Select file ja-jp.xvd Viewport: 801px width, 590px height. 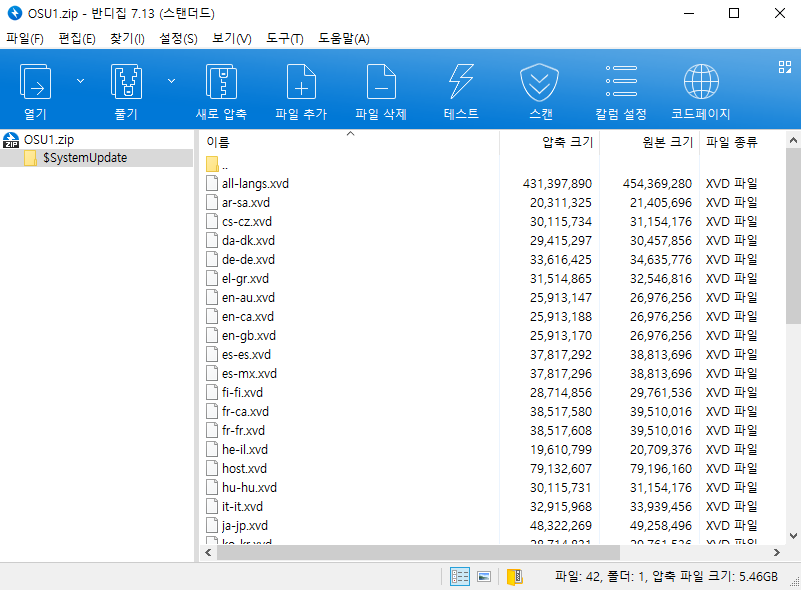(245, 526)
